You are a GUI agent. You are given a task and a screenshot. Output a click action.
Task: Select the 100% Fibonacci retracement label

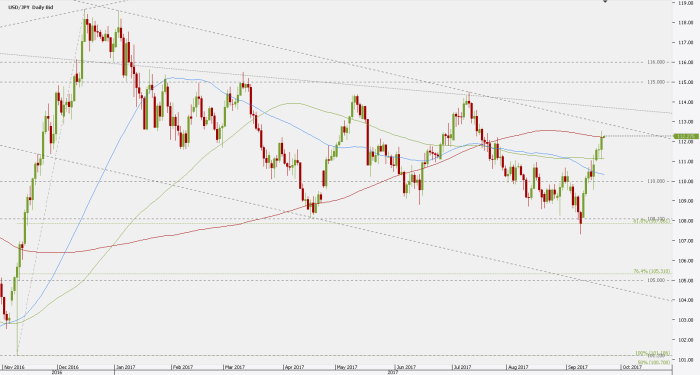(653, 353)
